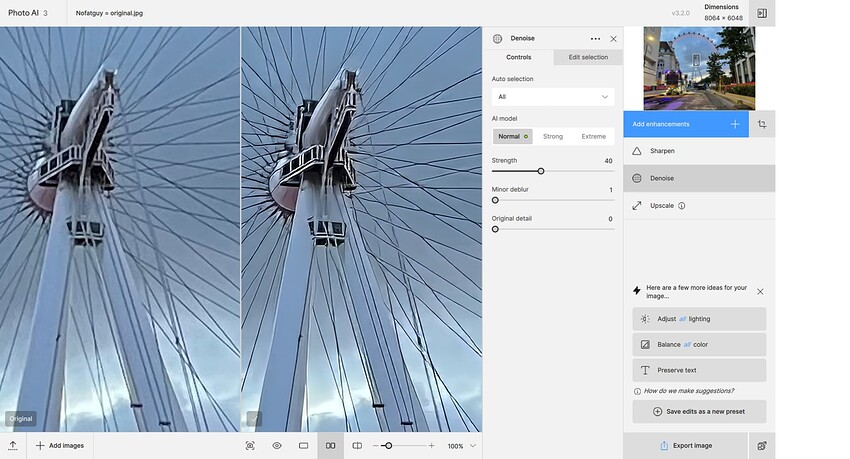Click the lightning bolt ideas icon
Screen dimensions: 850x459
637,290
